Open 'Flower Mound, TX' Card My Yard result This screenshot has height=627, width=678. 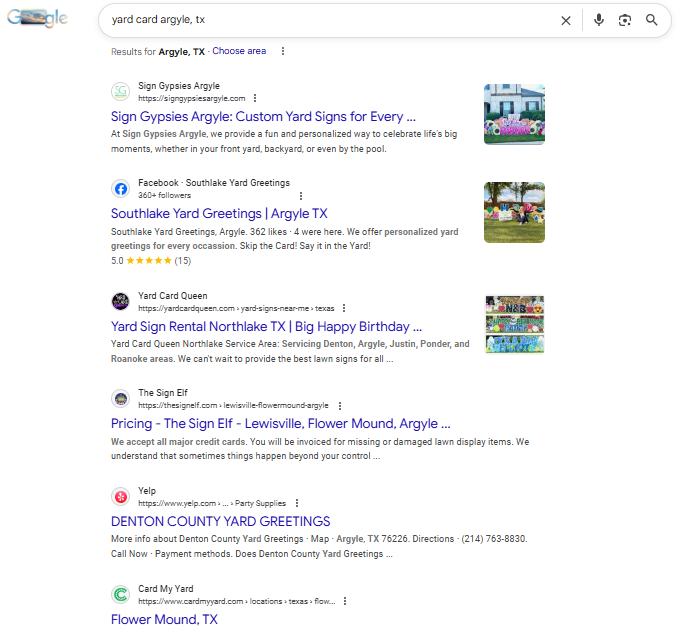pos(164,619)
